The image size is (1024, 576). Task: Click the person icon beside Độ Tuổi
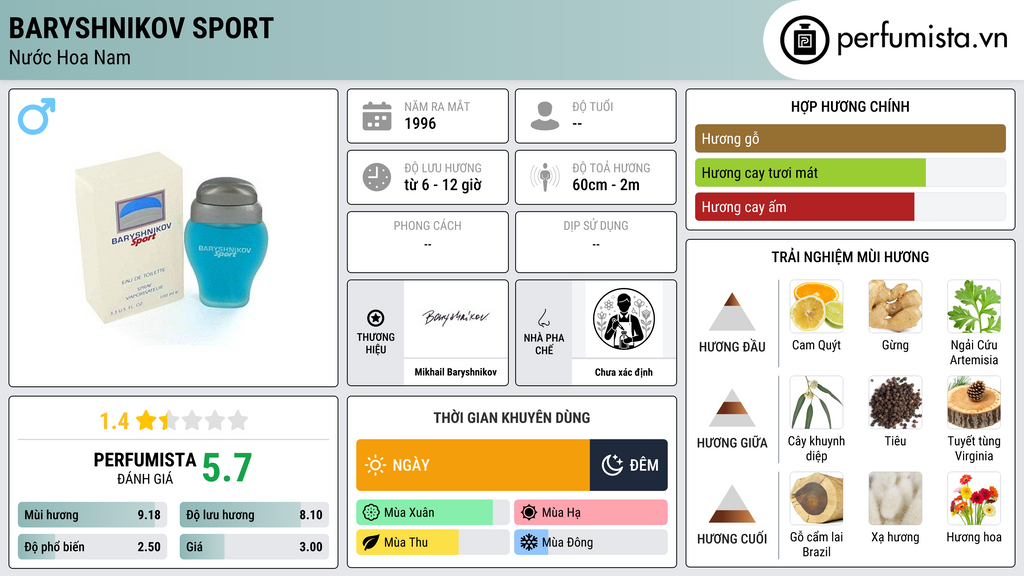coord(545,116)
